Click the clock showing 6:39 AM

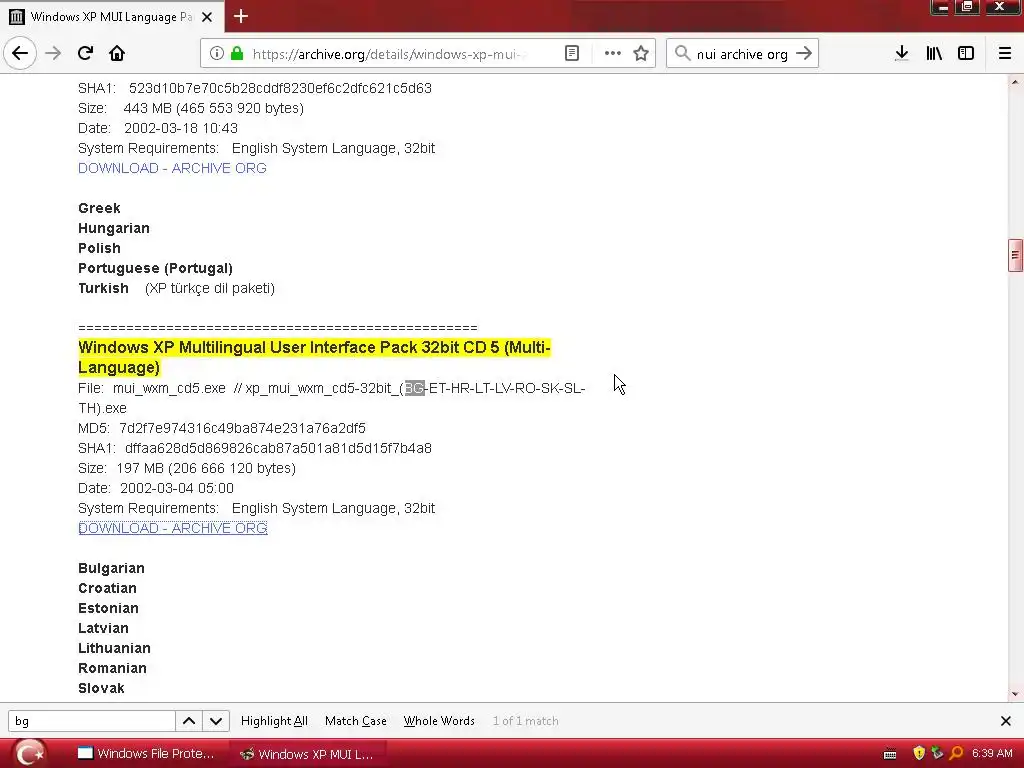[x=993, y=754]
